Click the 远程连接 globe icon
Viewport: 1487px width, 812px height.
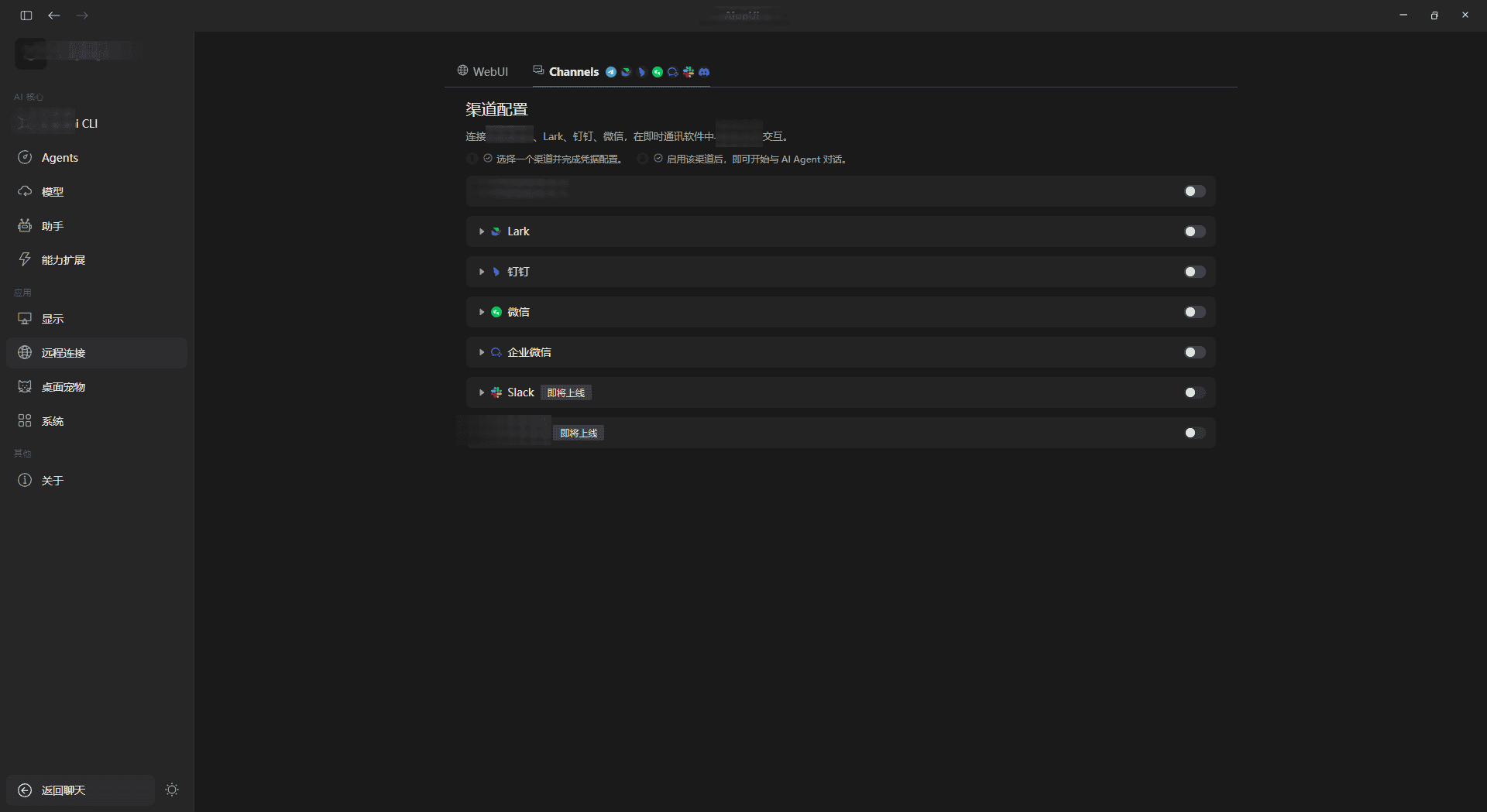[25, 352]
